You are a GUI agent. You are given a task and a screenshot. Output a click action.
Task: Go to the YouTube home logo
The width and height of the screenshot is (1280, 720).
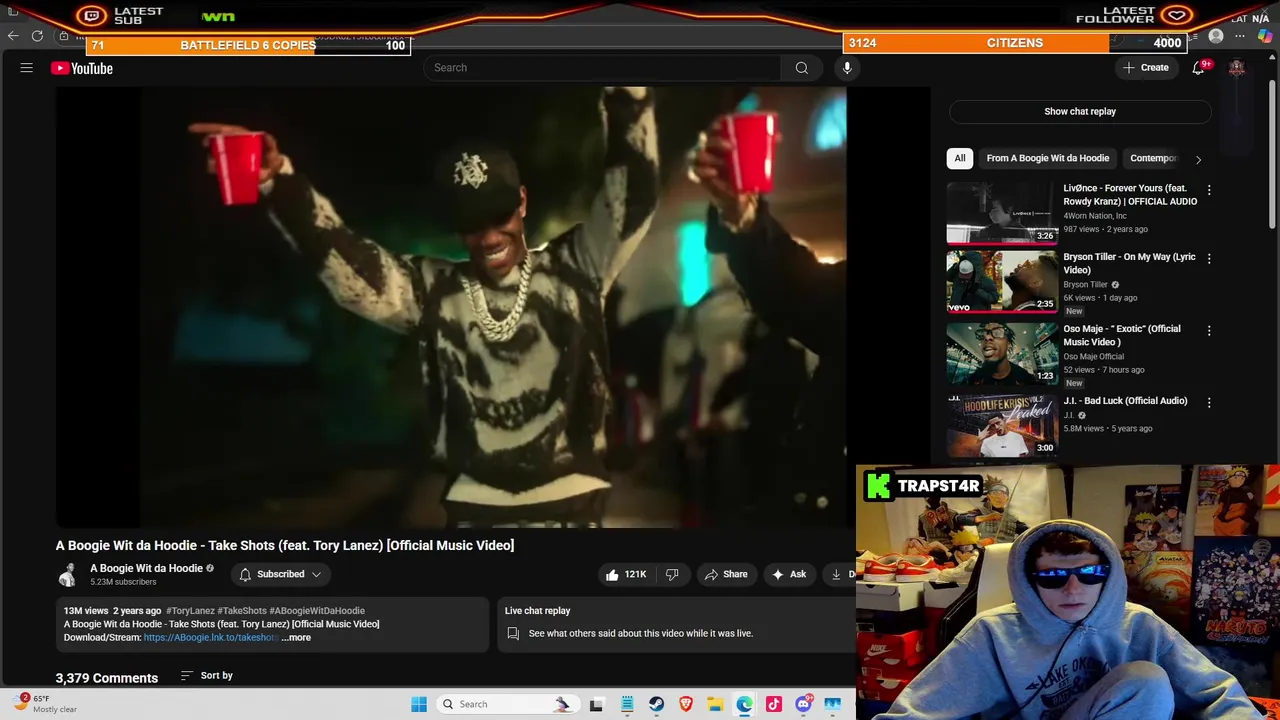point(82,68)
